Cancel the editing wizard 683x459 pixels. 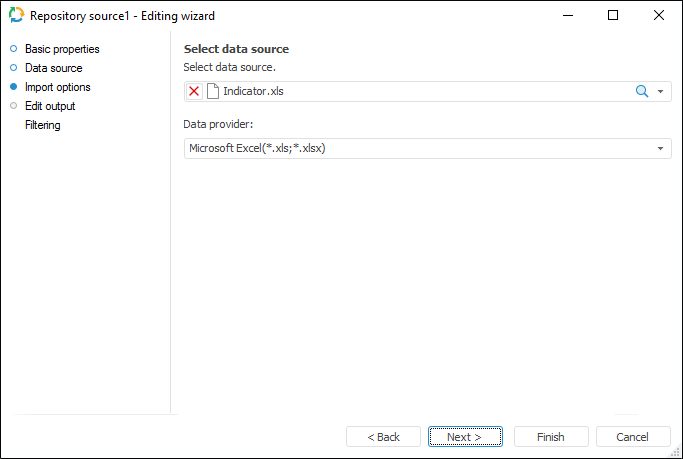[633, 437]
